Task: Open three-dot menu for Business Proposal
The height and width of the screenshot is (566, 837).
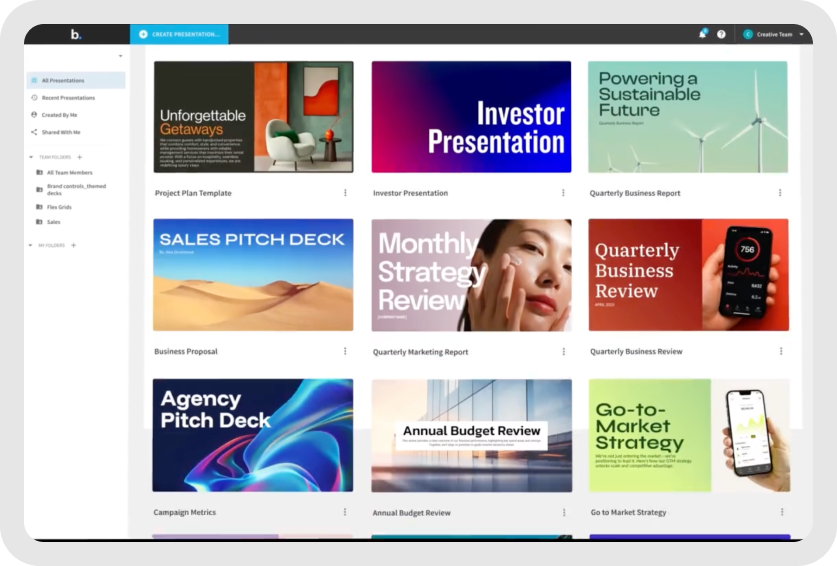Action: tap(345, 351)
